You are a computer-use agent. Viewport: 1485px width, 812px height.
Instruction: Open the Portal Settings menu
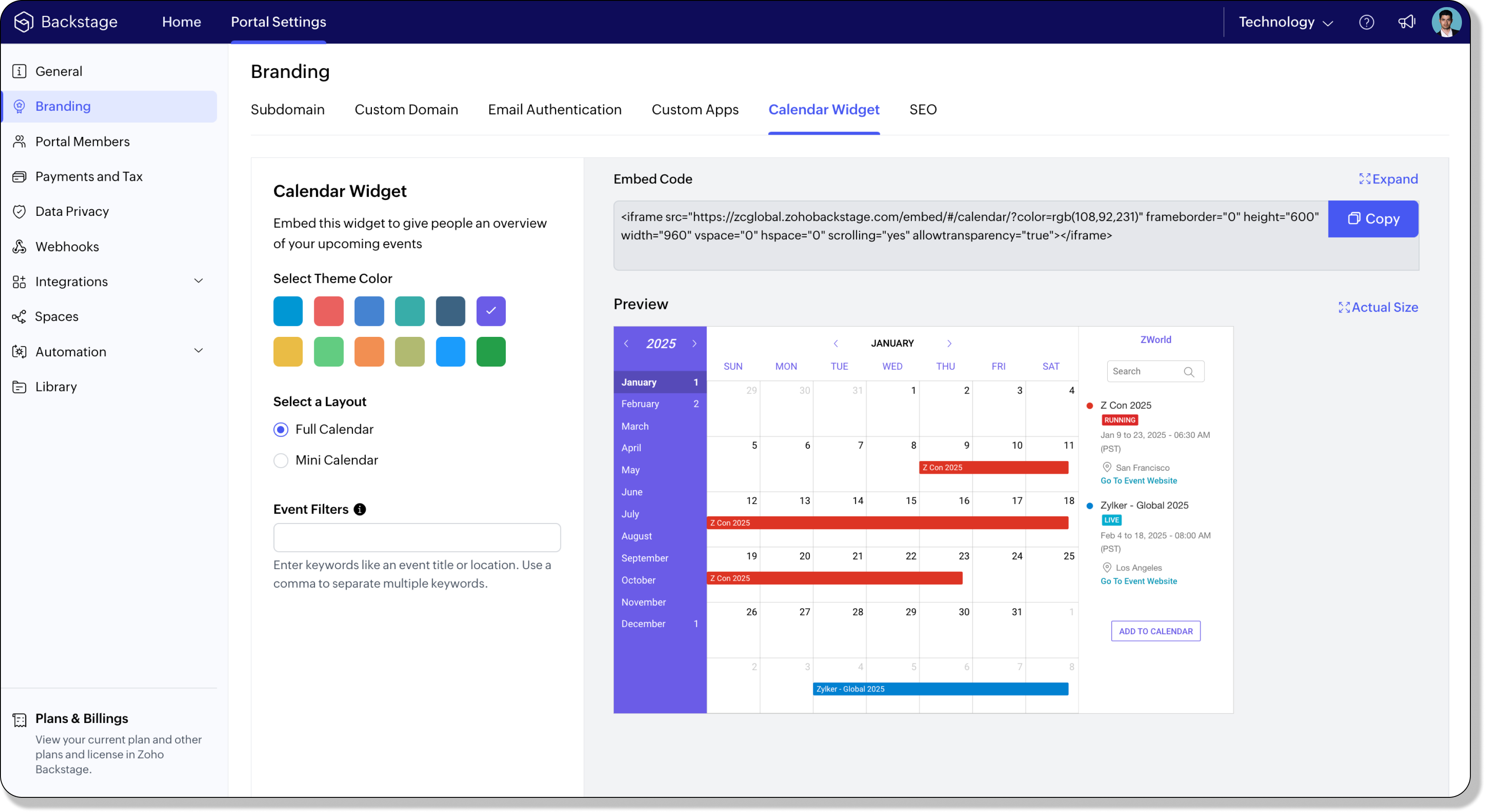coord(278,22)
